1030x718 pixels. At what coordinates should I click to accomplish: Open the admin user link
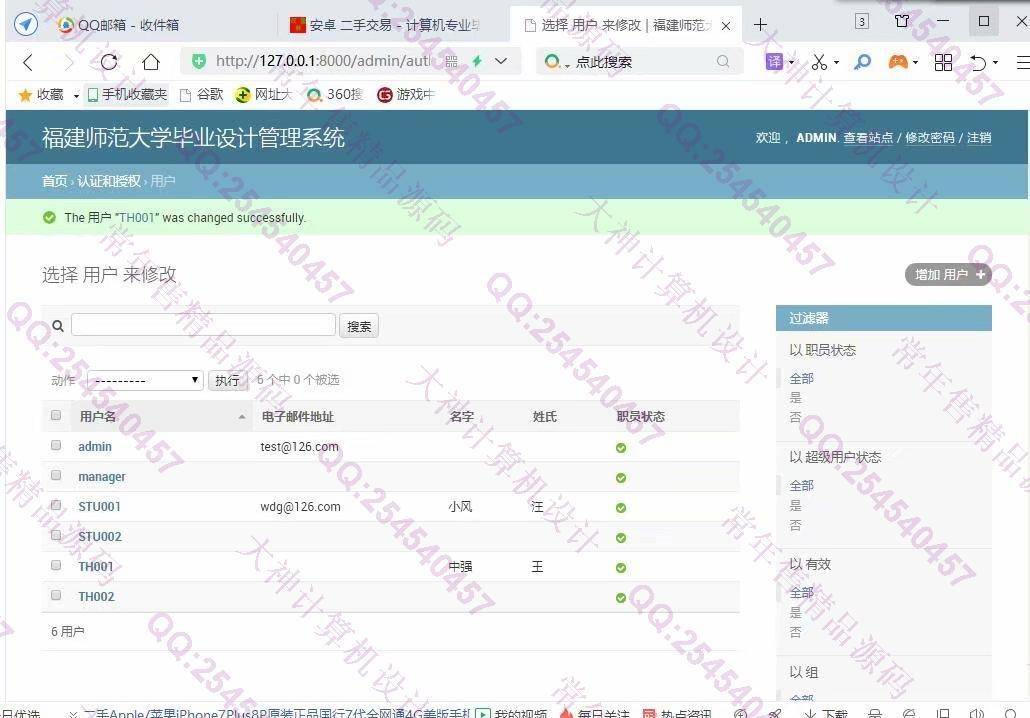(x=95, y=447)
